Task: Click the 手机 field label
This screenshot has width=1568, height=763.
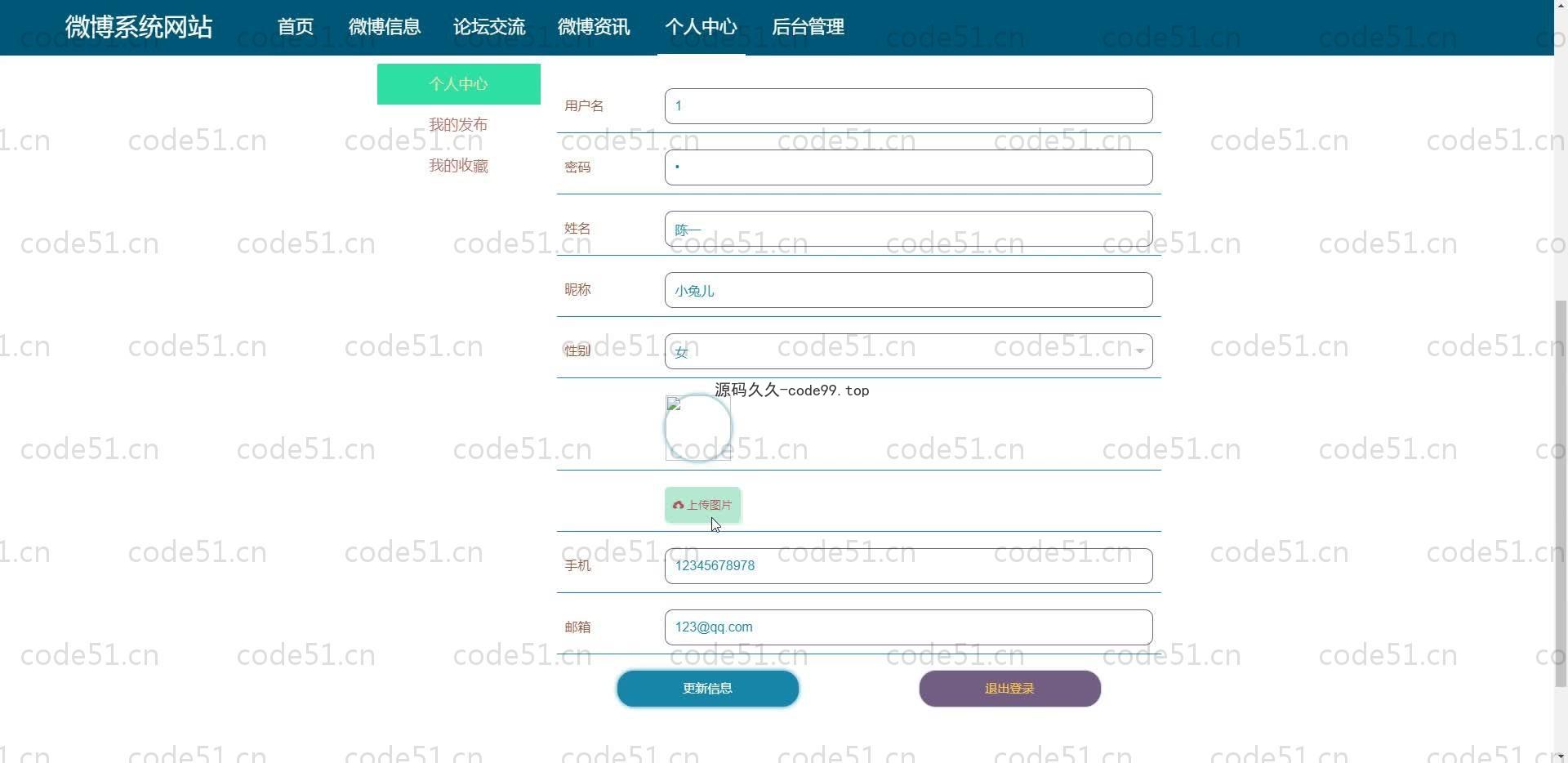Action: click(x=577, y=566)
